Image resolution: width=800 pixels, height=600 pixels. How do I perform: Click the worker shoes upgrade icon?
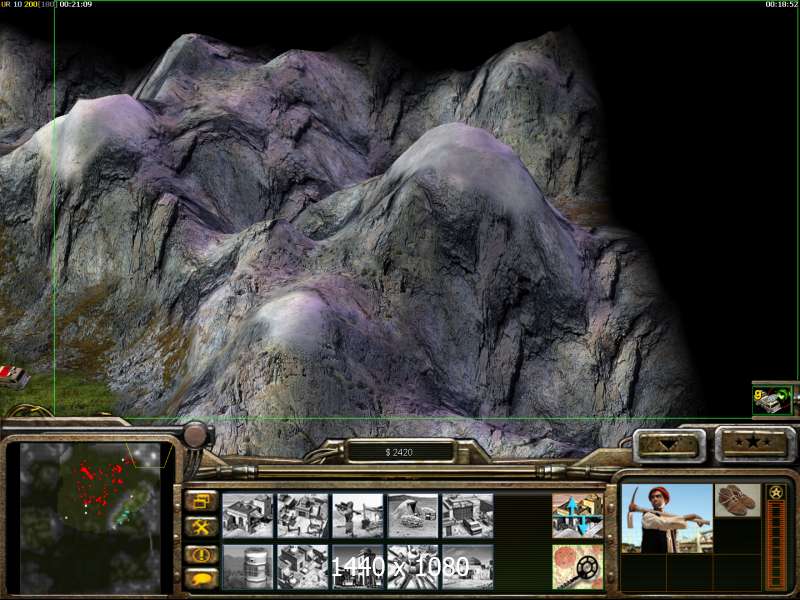(737, 500)
